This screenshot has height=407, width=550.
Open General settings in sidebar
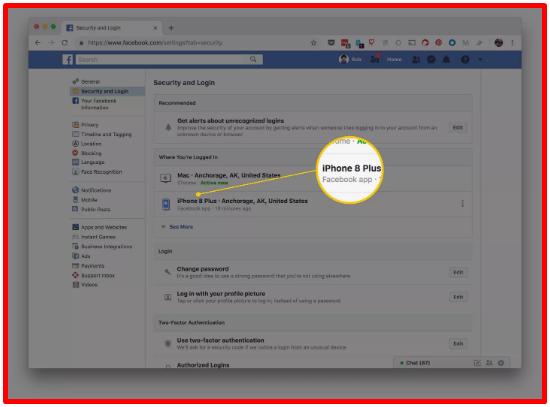coord(86,82)
